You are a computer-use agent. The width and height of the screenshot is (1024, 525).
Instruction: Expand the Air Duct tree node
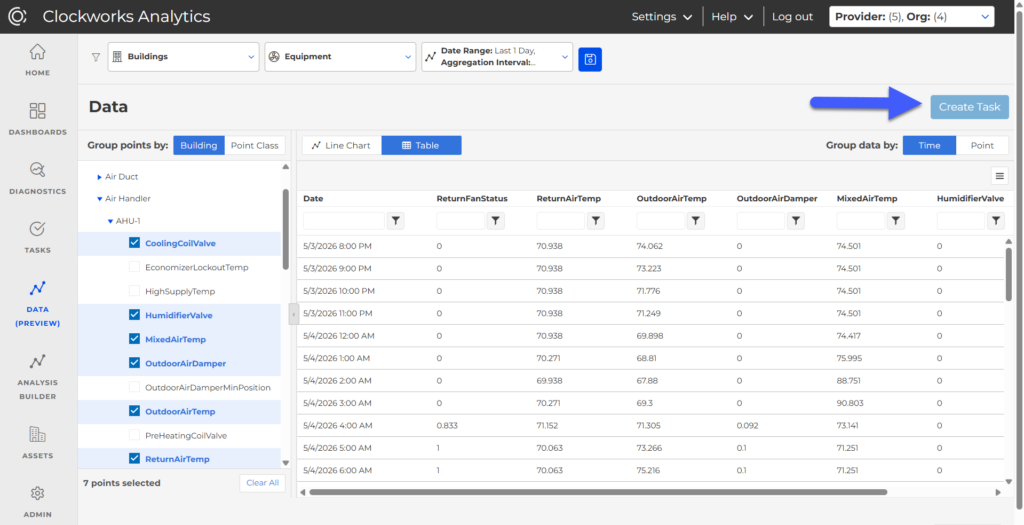(x=99, y=177)
